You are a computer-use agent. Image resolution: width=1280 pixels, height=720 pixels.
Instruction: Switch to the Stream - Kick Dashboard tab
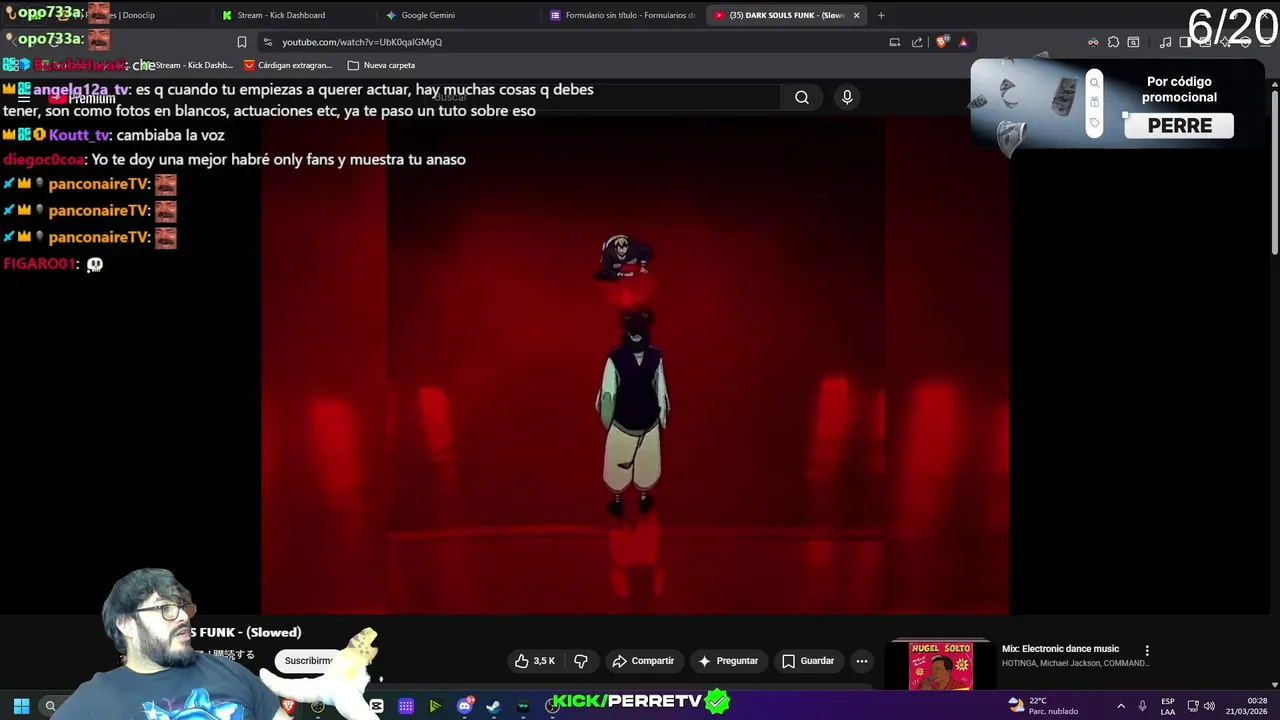click(290, 15)
